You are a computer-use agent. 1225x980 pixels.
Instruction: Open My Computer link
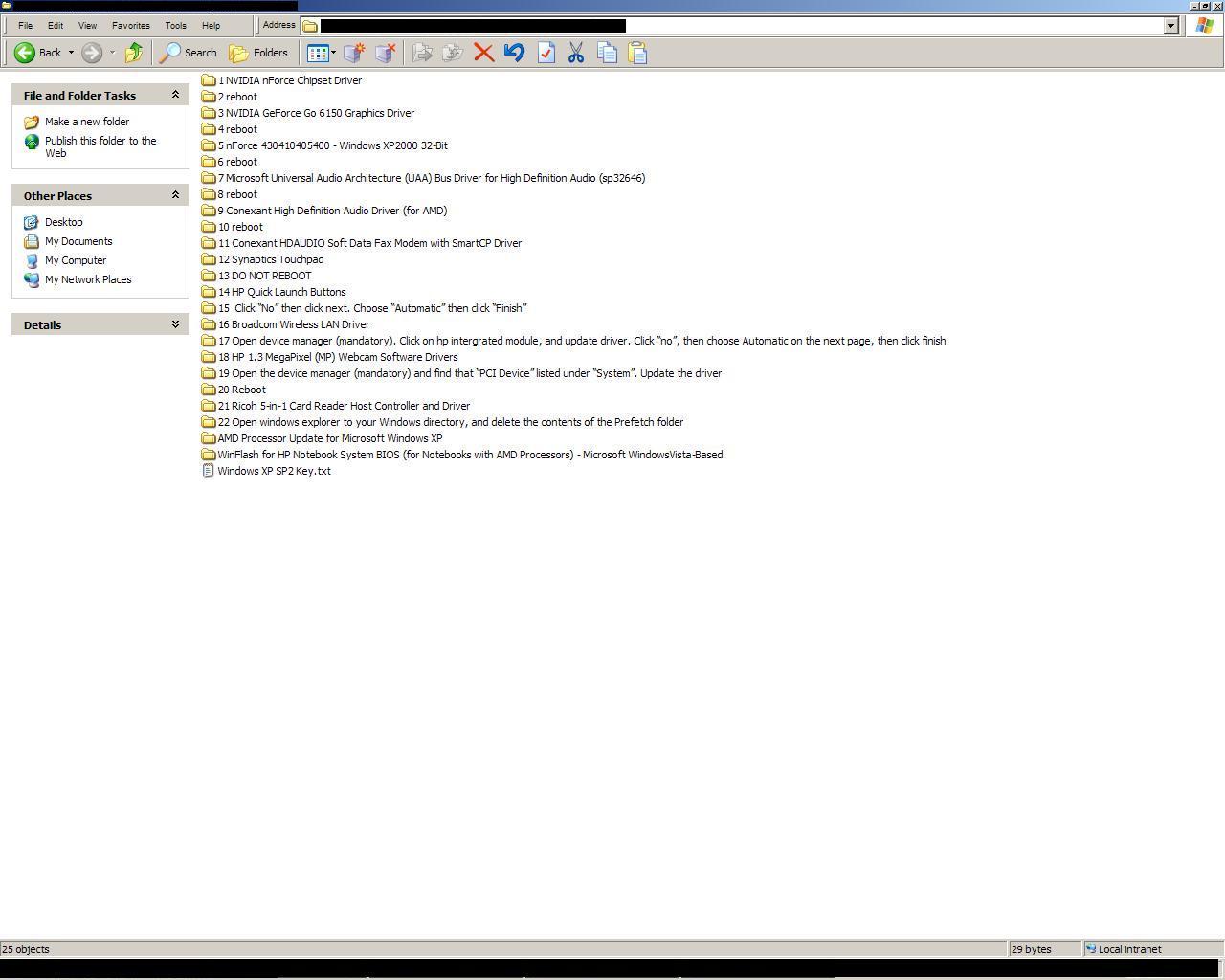pyautogui.click(x=76, y=260)
